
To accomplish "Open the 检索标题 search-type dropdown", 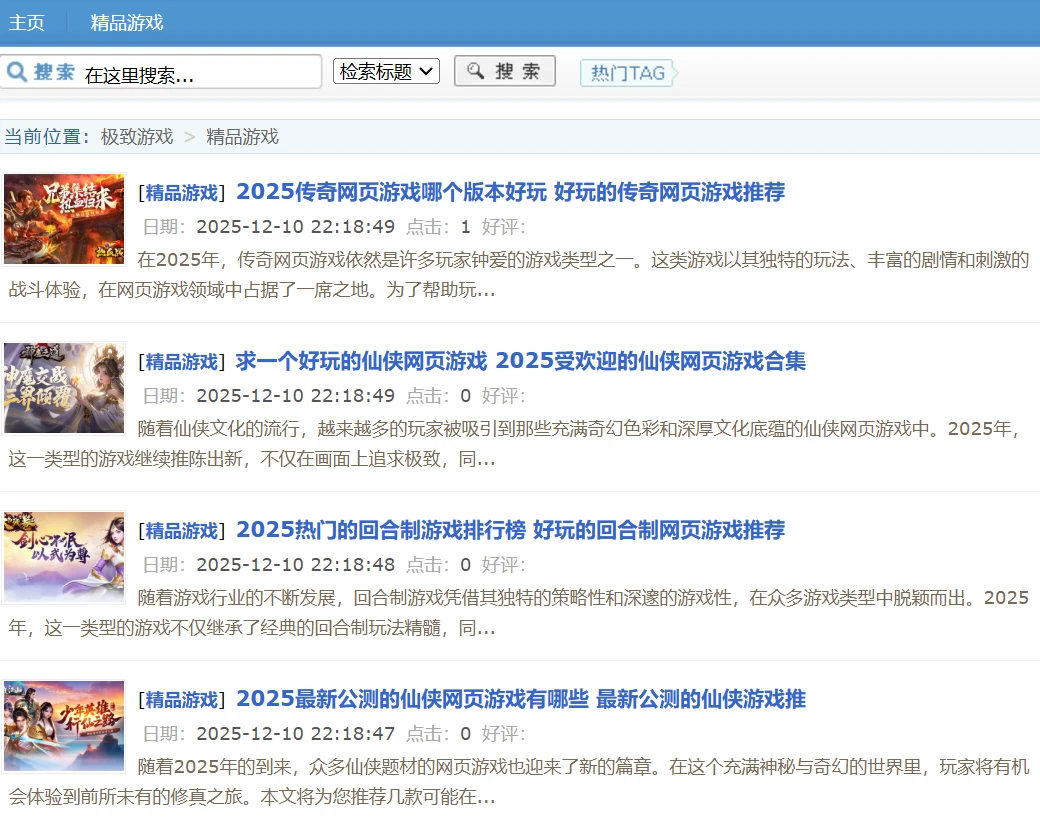I will (386, 71).
